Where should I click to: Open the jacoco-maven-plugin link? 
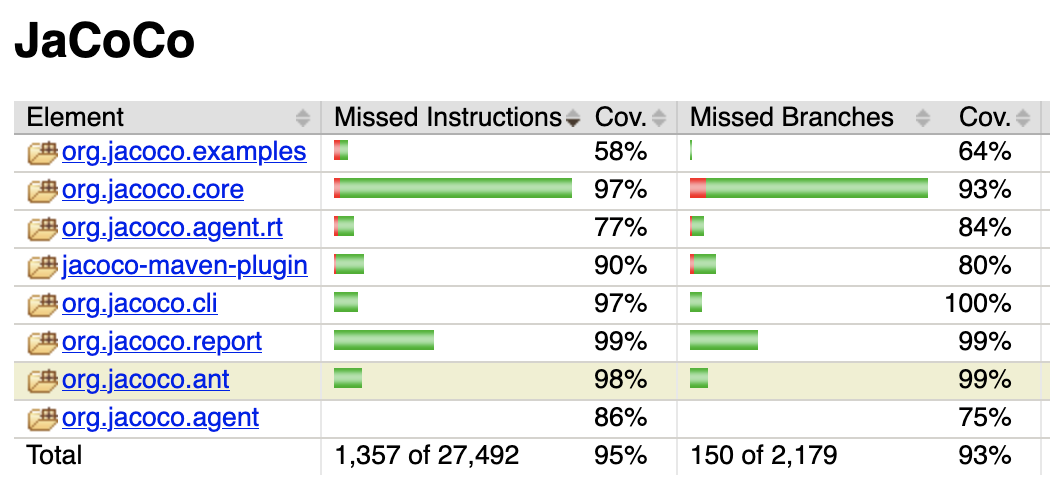tap(184, 266)
